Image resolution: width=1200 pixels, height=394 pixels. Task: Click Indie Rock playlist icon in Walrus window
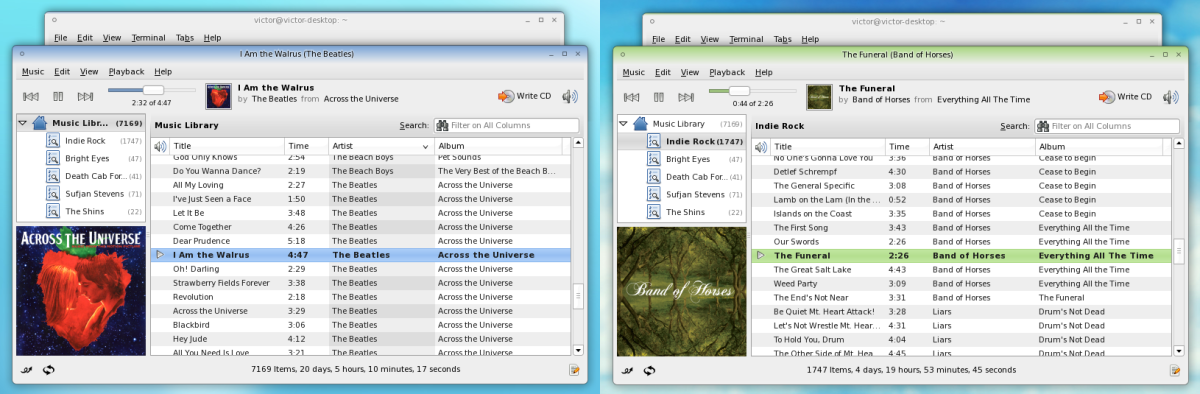coord(53,141)
